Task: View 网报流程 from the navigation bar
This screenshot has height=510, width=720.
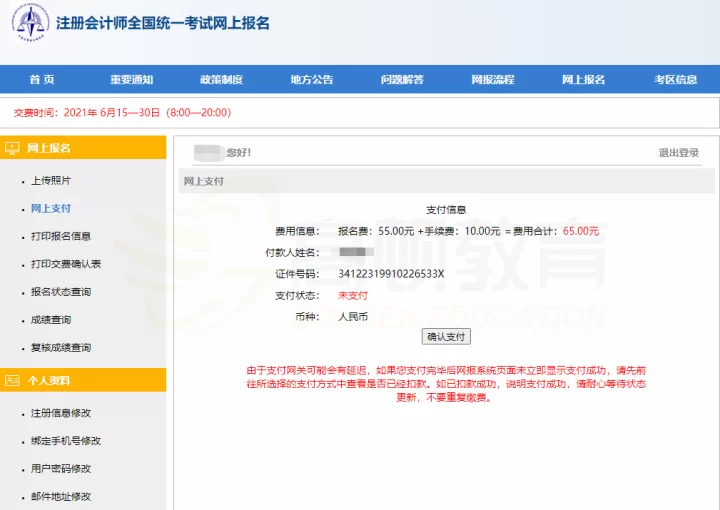Action: pos(492,80)
